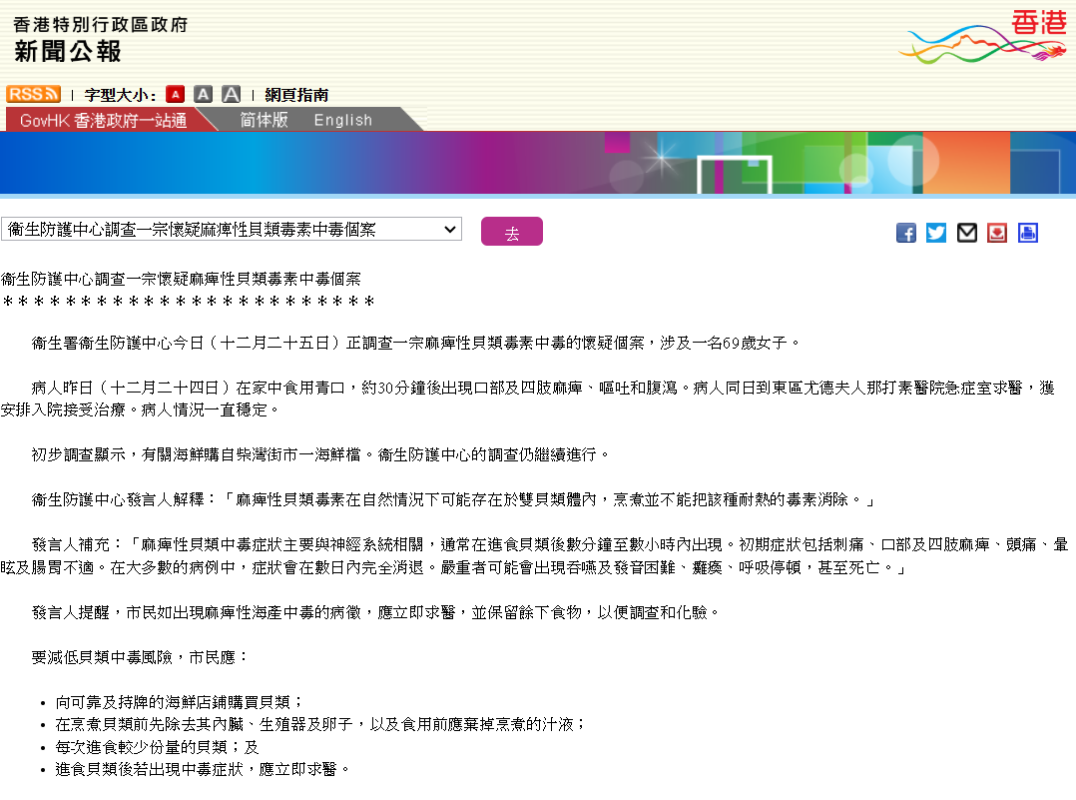Click the red download/save icon

tap(997, 233)
